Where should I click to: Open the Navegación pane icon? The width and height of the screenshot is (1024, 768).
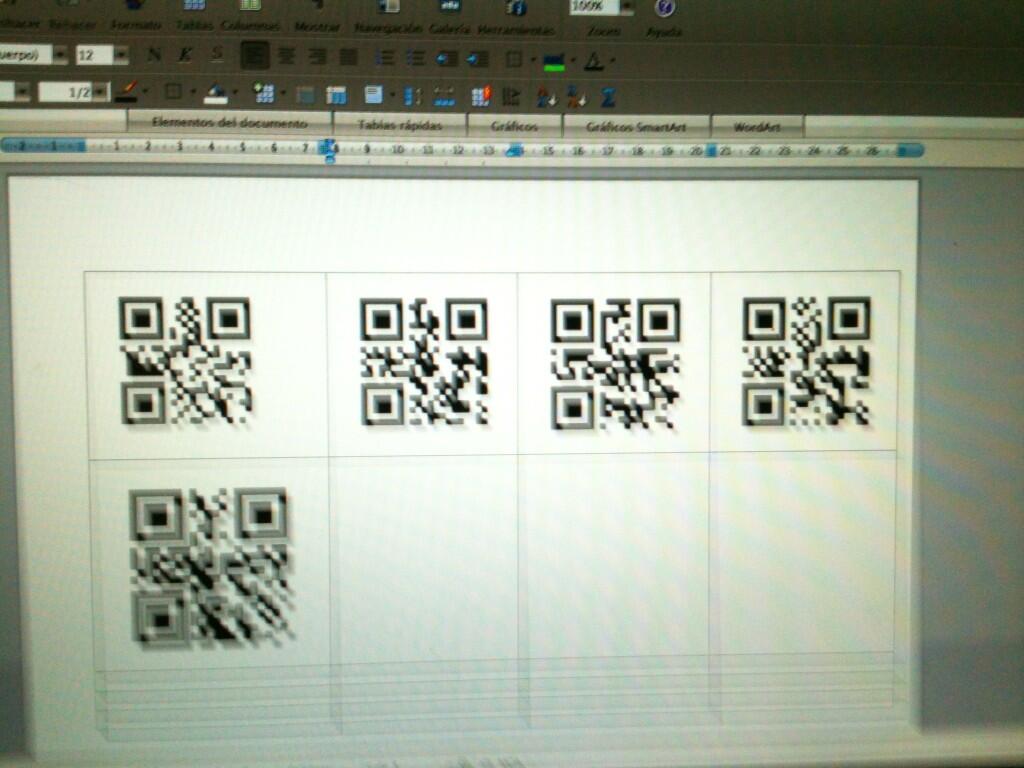coord(388,6)
